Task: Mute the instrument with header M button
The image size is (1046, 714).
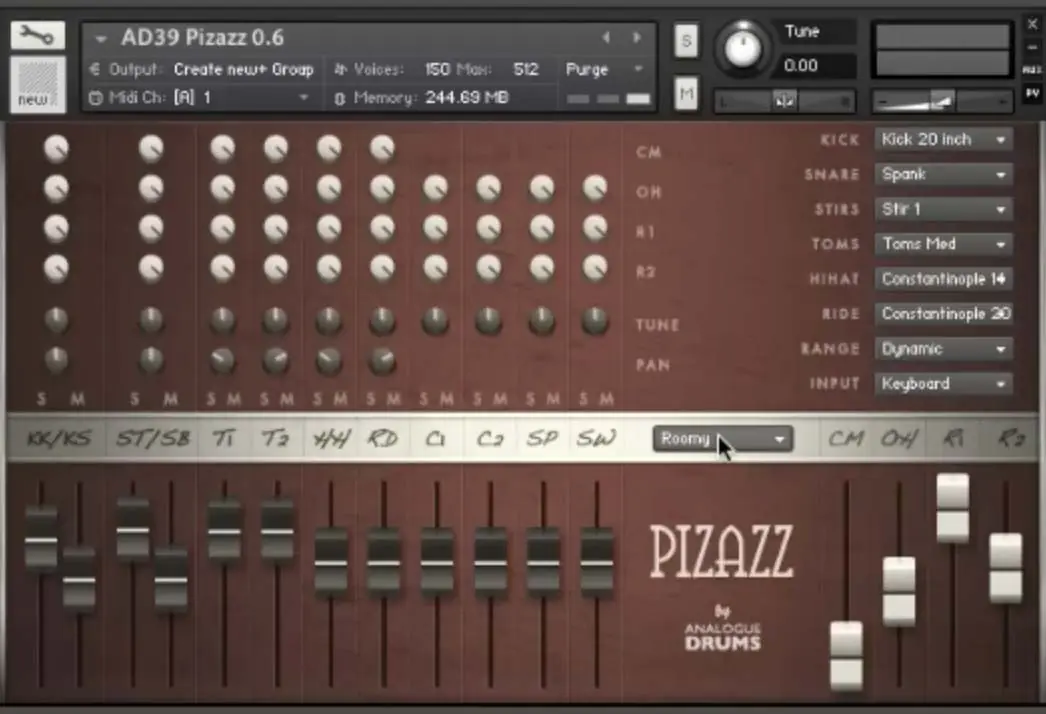Action: [x=686, y=94]
